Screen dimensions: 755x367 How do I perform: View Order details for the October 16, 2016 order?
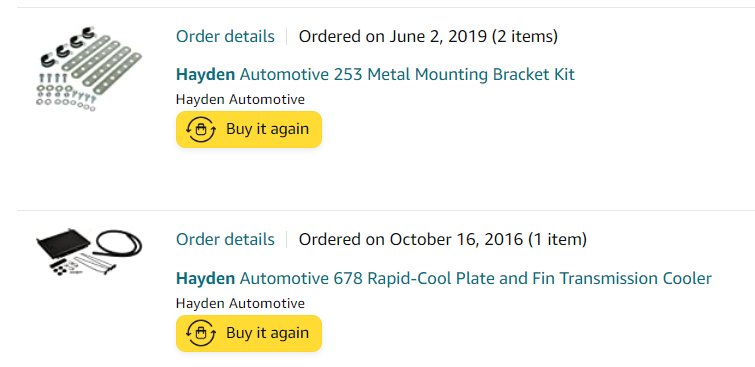225,239
